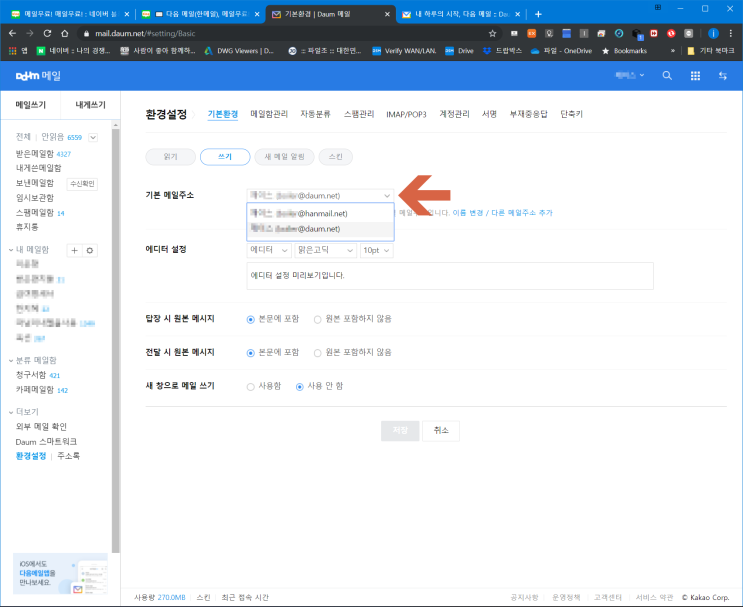Screen dimensions: 743x607
Task: Click the 내게쓰기 button
Action: coord(91,105)
